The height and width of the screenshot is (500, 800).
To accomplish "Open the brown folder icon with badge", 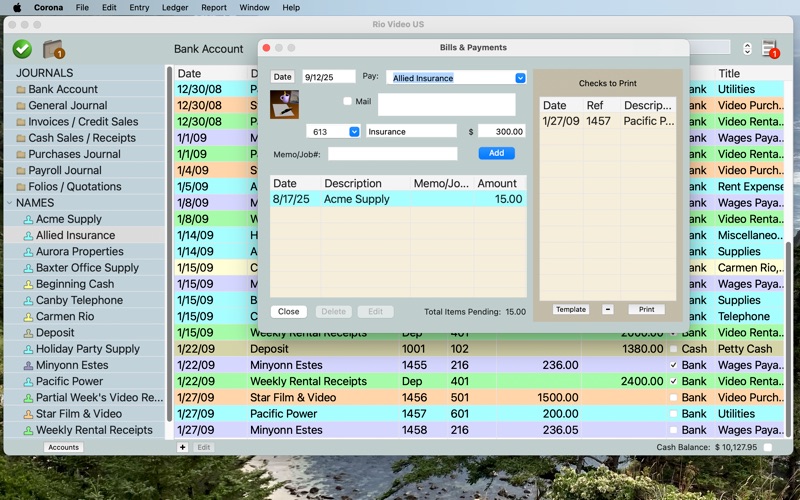I will click(x=53, y=49).
